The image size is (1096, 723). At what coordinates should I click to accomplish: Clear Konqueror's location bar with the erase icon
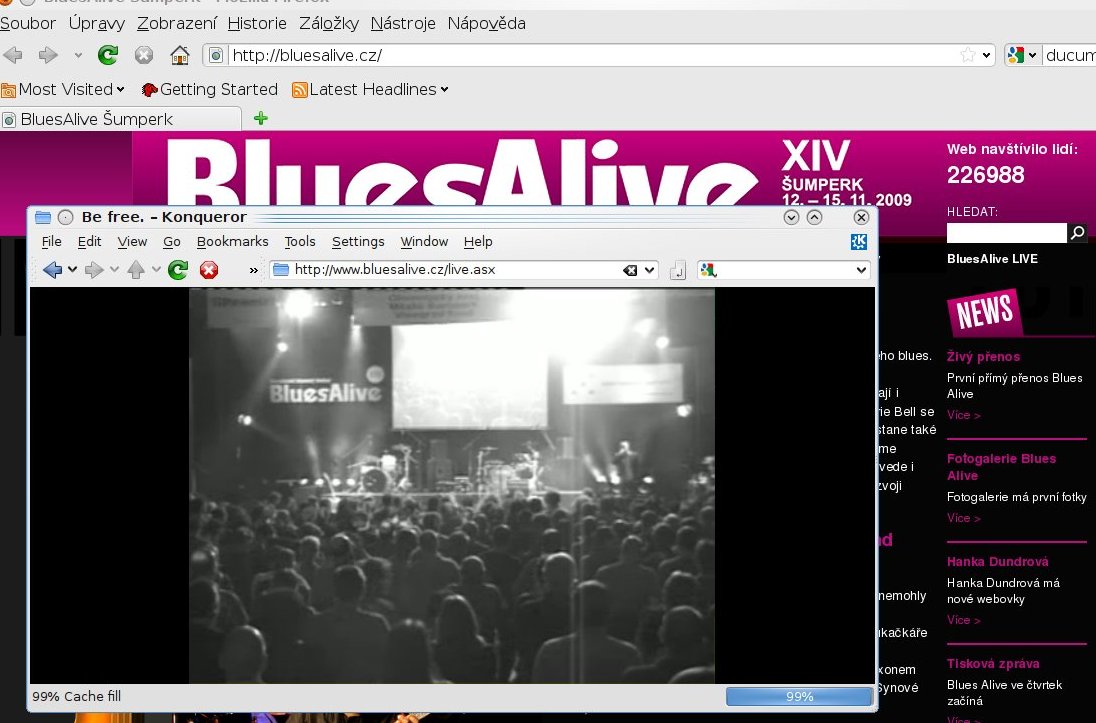coord(630,270)
